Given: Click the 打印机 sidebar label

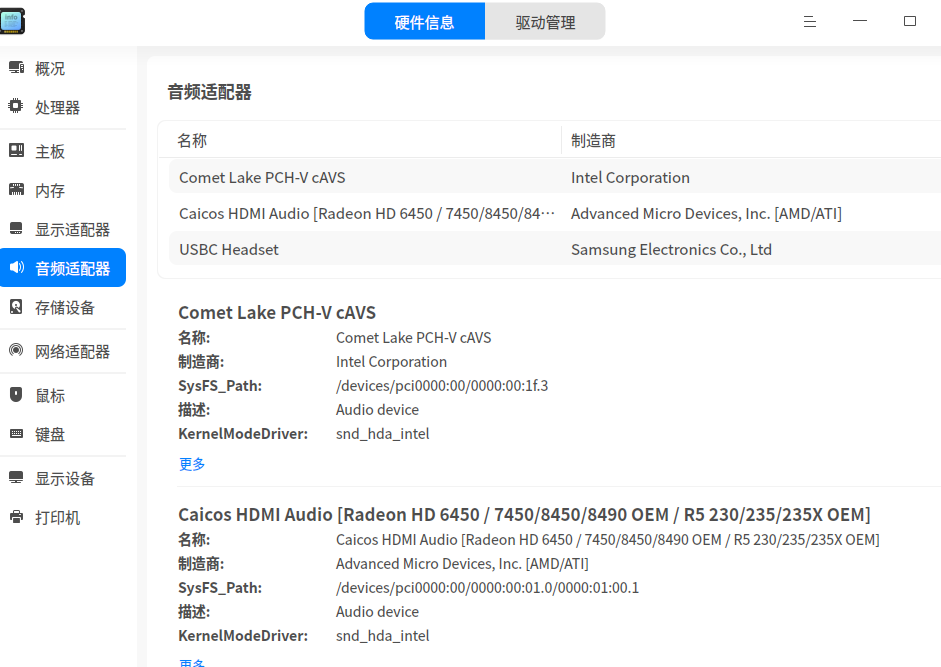Looking at the screenshot, I should pyautogui.click(x=58, y=518).
